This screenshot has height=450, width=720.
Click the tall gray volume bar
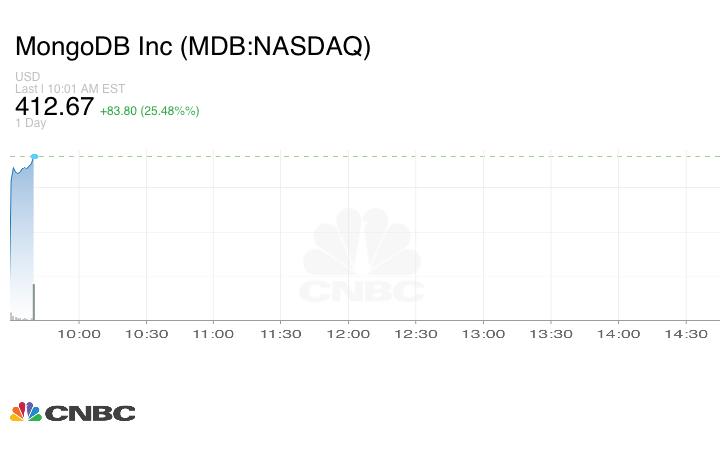click(x=34, y=302)
